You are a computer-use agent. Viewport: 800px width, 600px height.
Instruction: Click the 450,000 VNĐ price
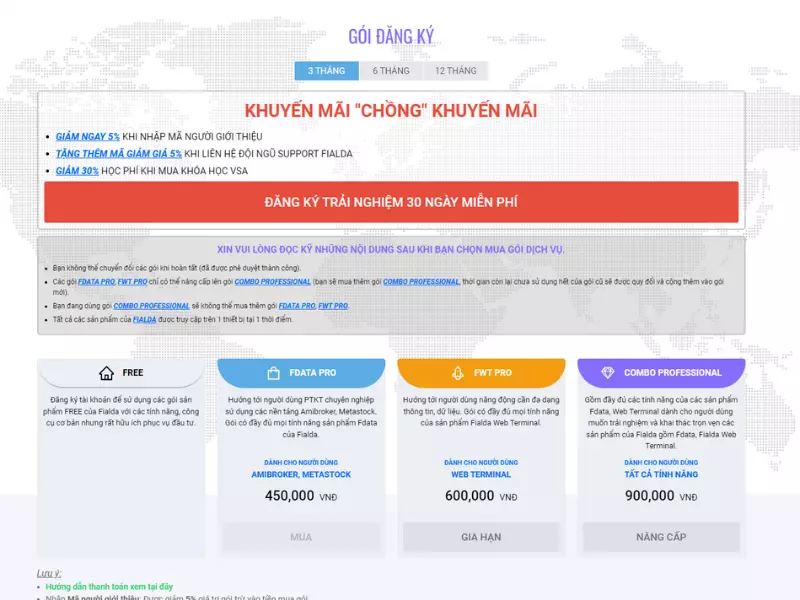[301, 496]
